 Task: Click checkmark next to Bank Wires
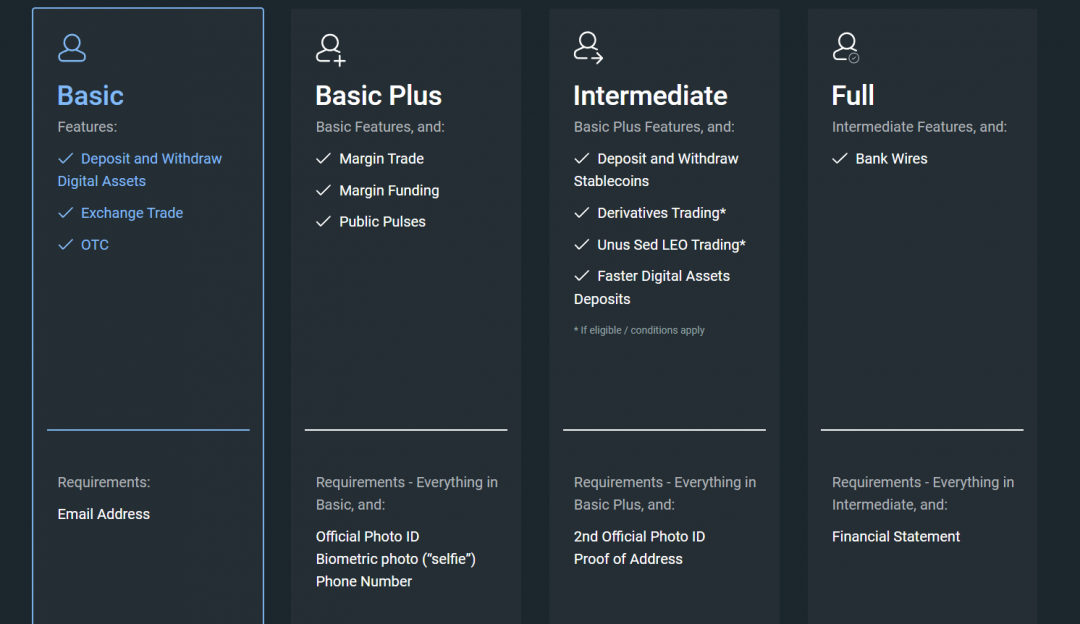(840, 159)
